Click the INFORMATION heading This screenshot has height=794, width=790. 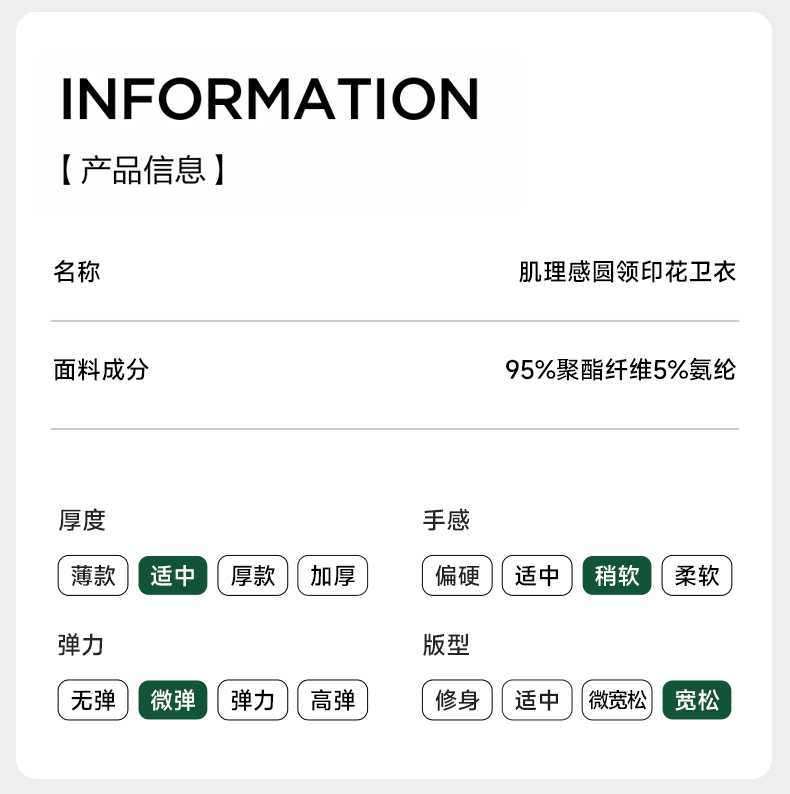270,98
